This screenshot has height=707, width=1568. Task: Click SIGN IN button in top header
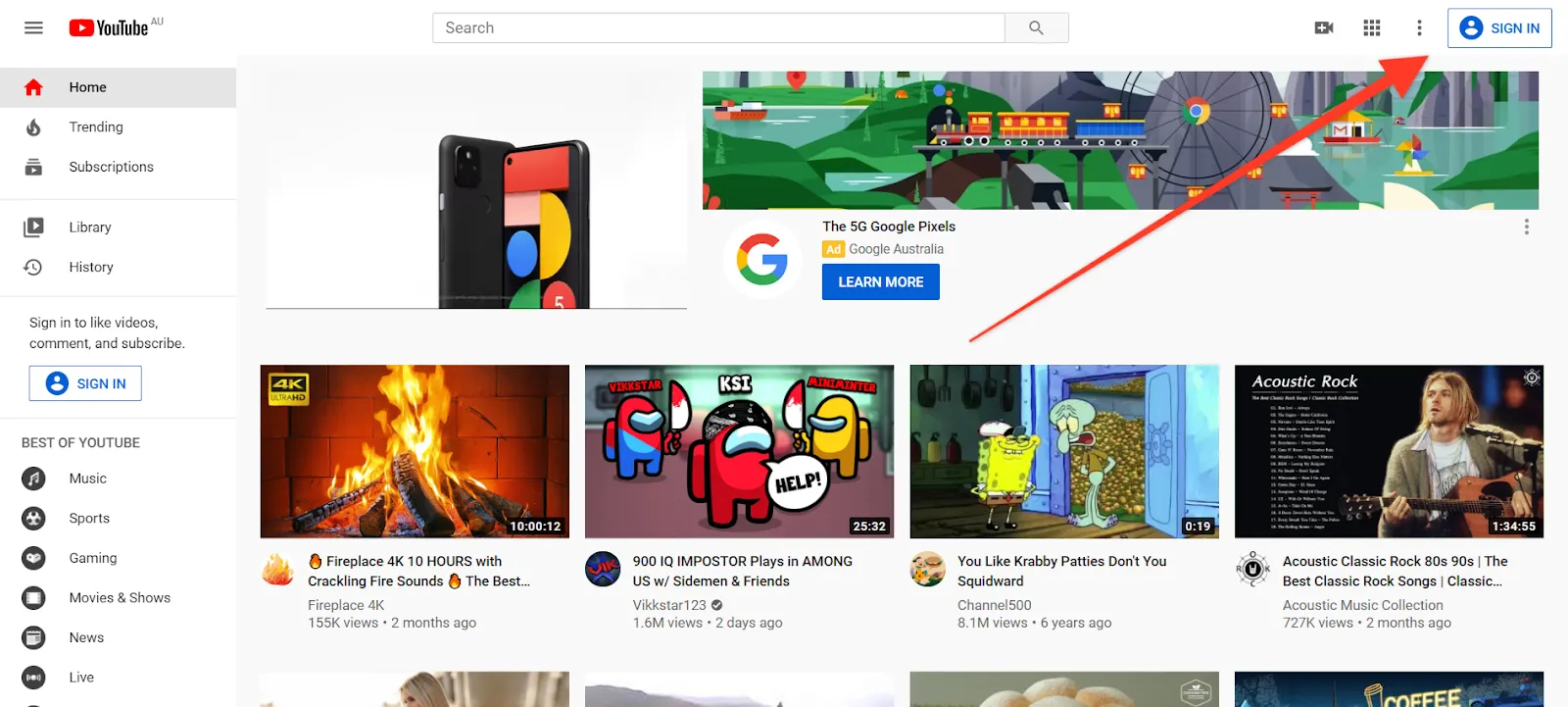(x=1499, y=28)
